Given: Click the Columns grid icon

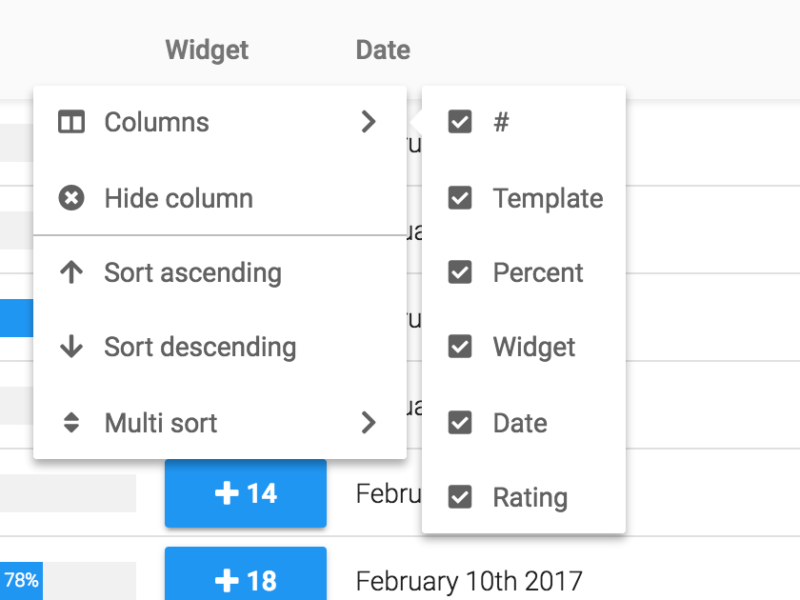Looking at the screenshot, I should coord(71,122).
